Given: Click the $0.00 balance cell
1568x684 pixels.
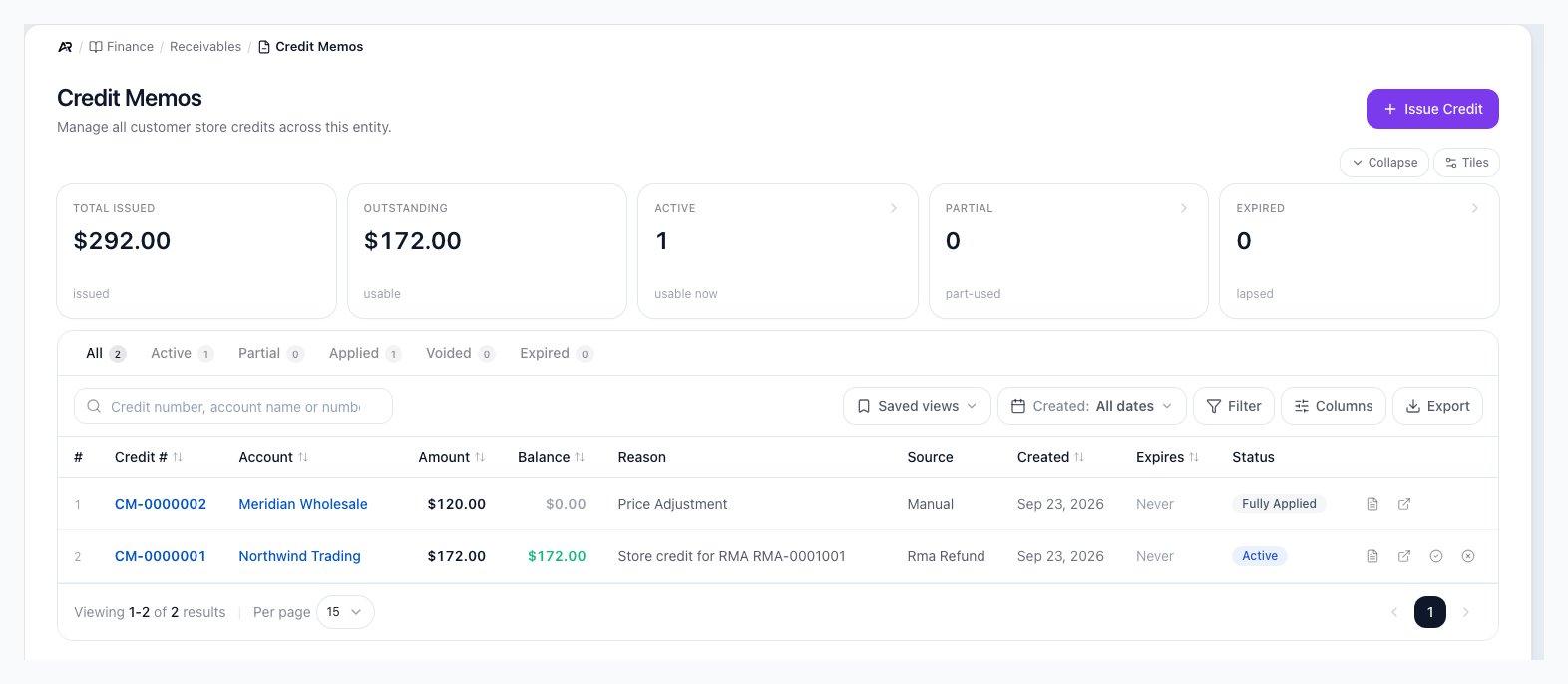Looking at the screenshot, I should [566, 504].
